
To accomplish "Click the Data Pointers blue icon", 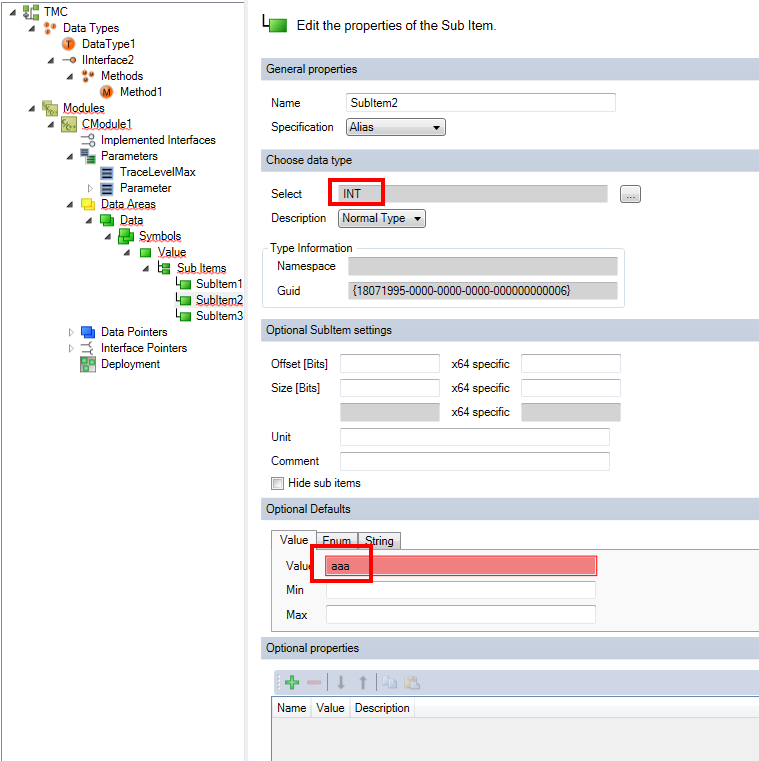I will point(88,332).
